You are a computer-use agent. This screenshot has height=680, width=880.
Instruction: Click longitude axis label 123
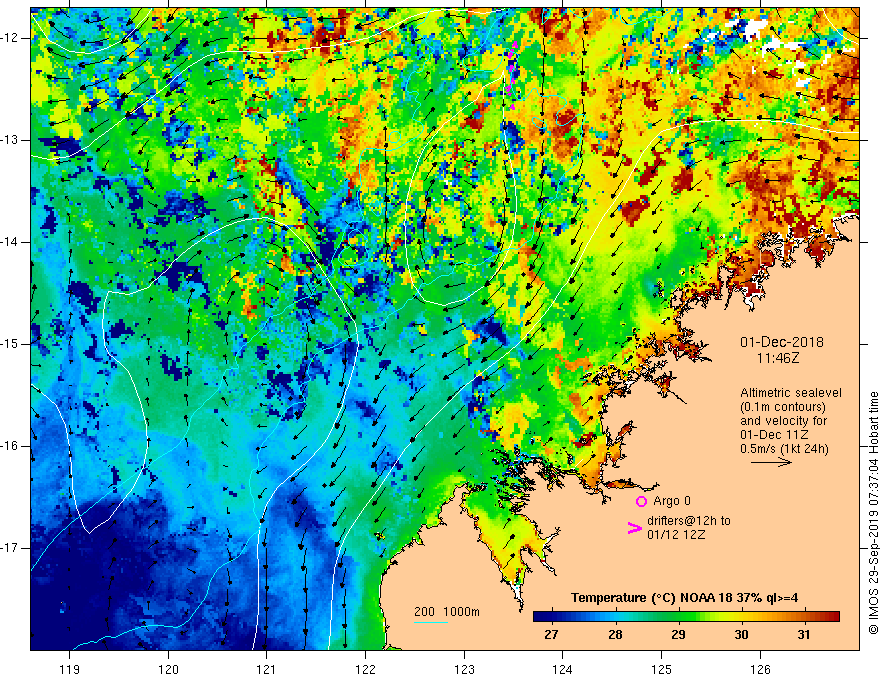point(464,669)
